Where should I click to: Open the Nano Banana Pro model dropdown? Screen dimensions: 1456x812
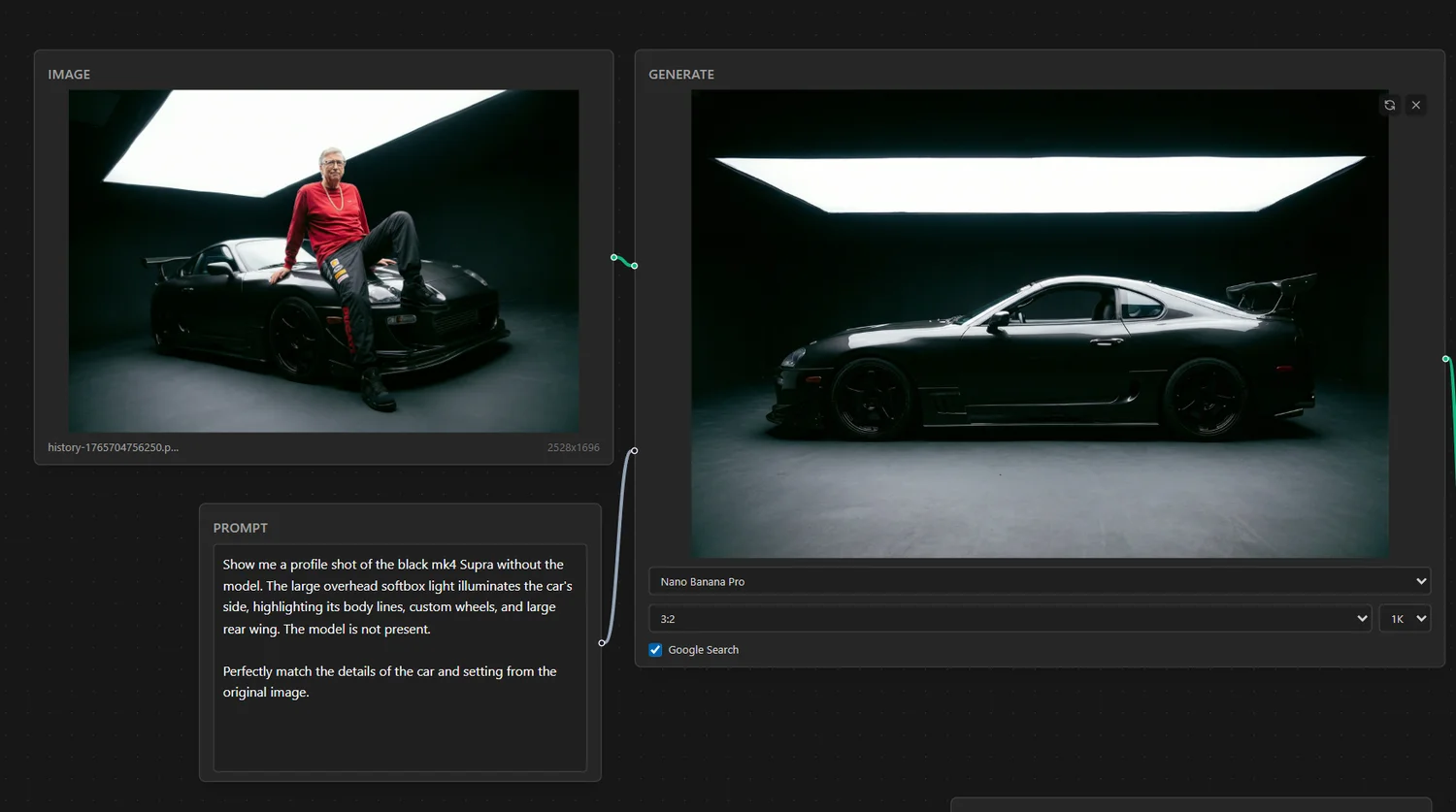pyautogui.click(x=1039, y=581)
